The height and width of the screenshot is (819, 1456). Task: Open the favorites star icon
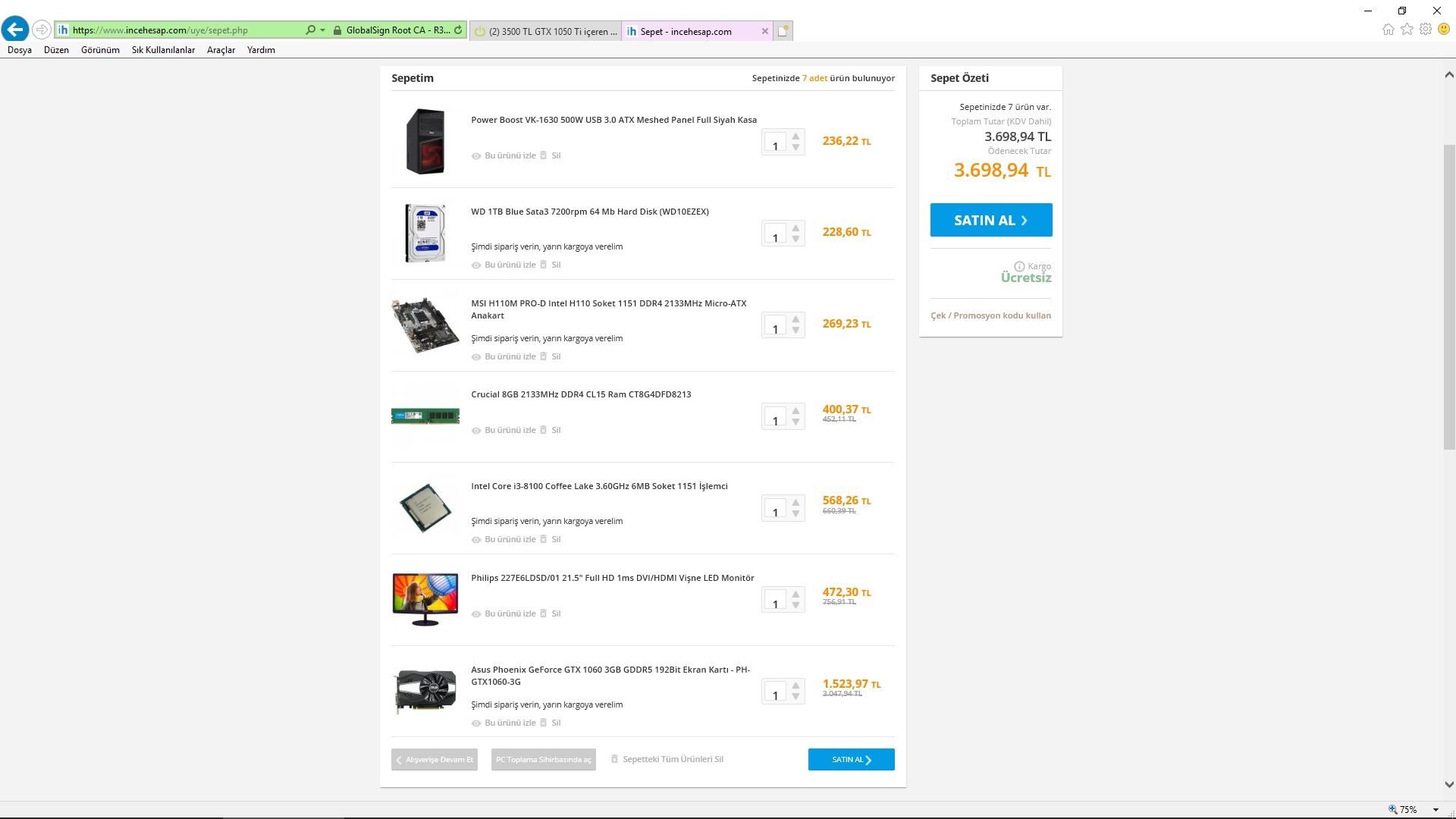tap(1407, 30)
